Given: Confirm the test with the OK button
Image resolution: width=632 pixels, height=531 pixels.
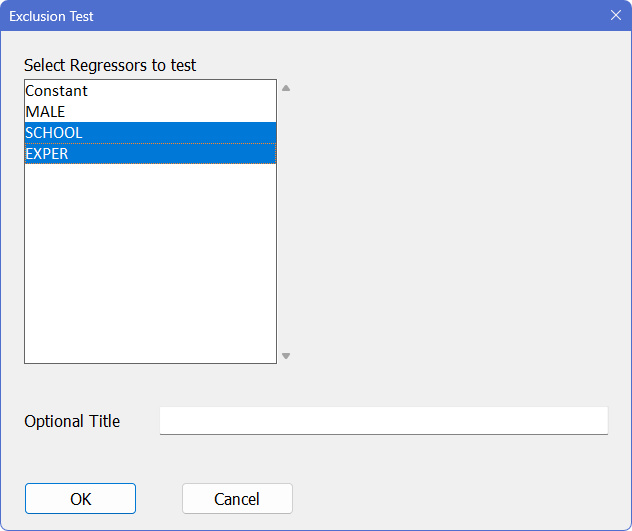Looking at the screenshot, I should coord(80,499).
